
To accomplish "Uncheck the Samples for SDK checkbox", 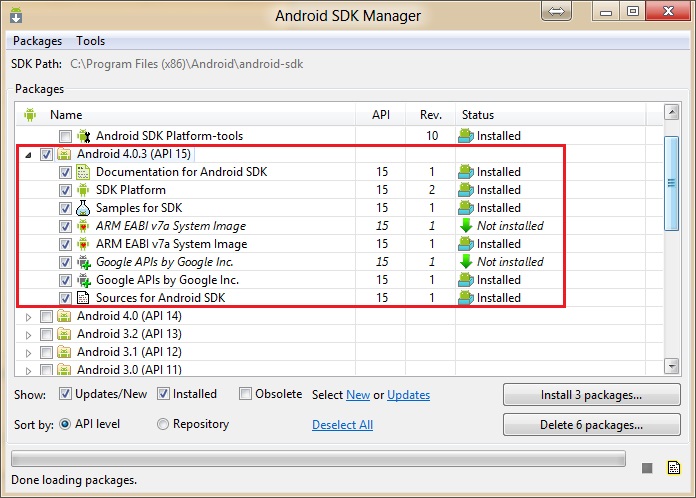I will tap(65, 208).
